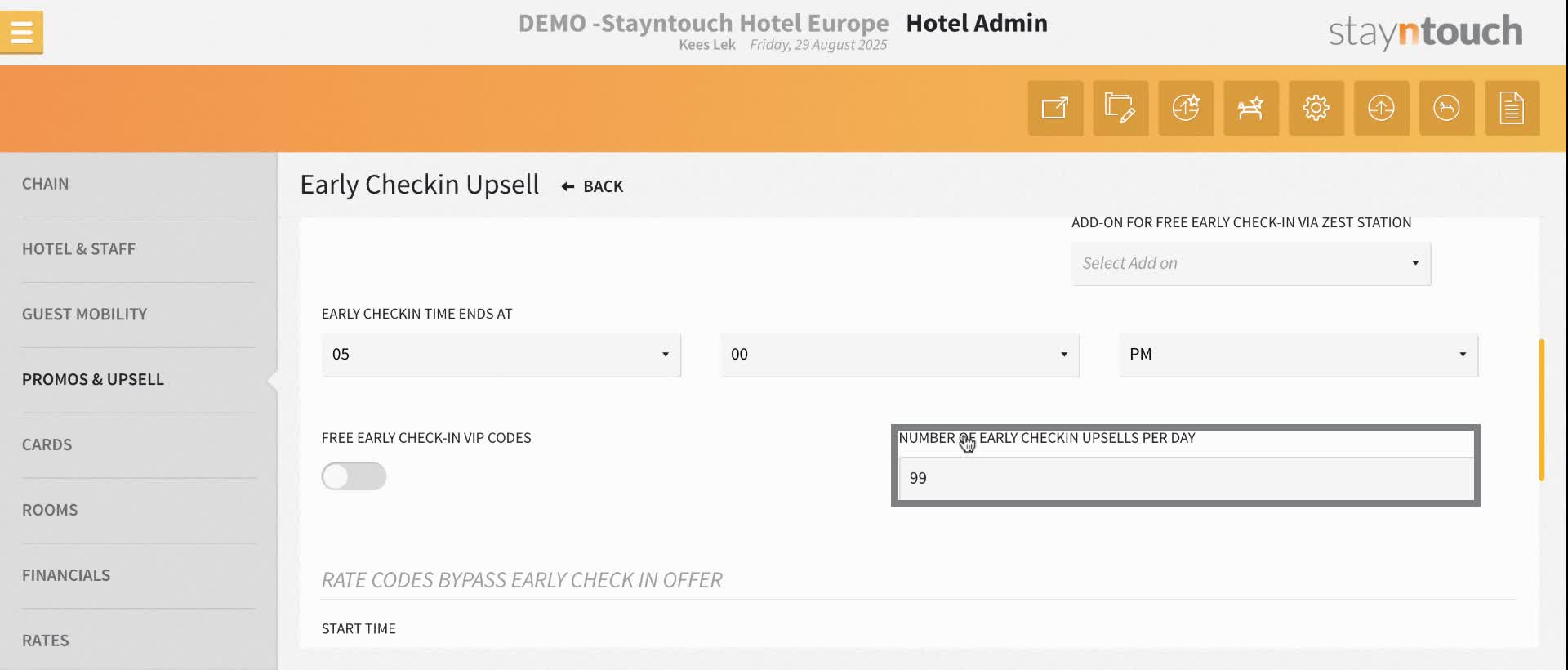
Task: Open the minutes dropdown showing 00
Action: click(x=900, y=355)
